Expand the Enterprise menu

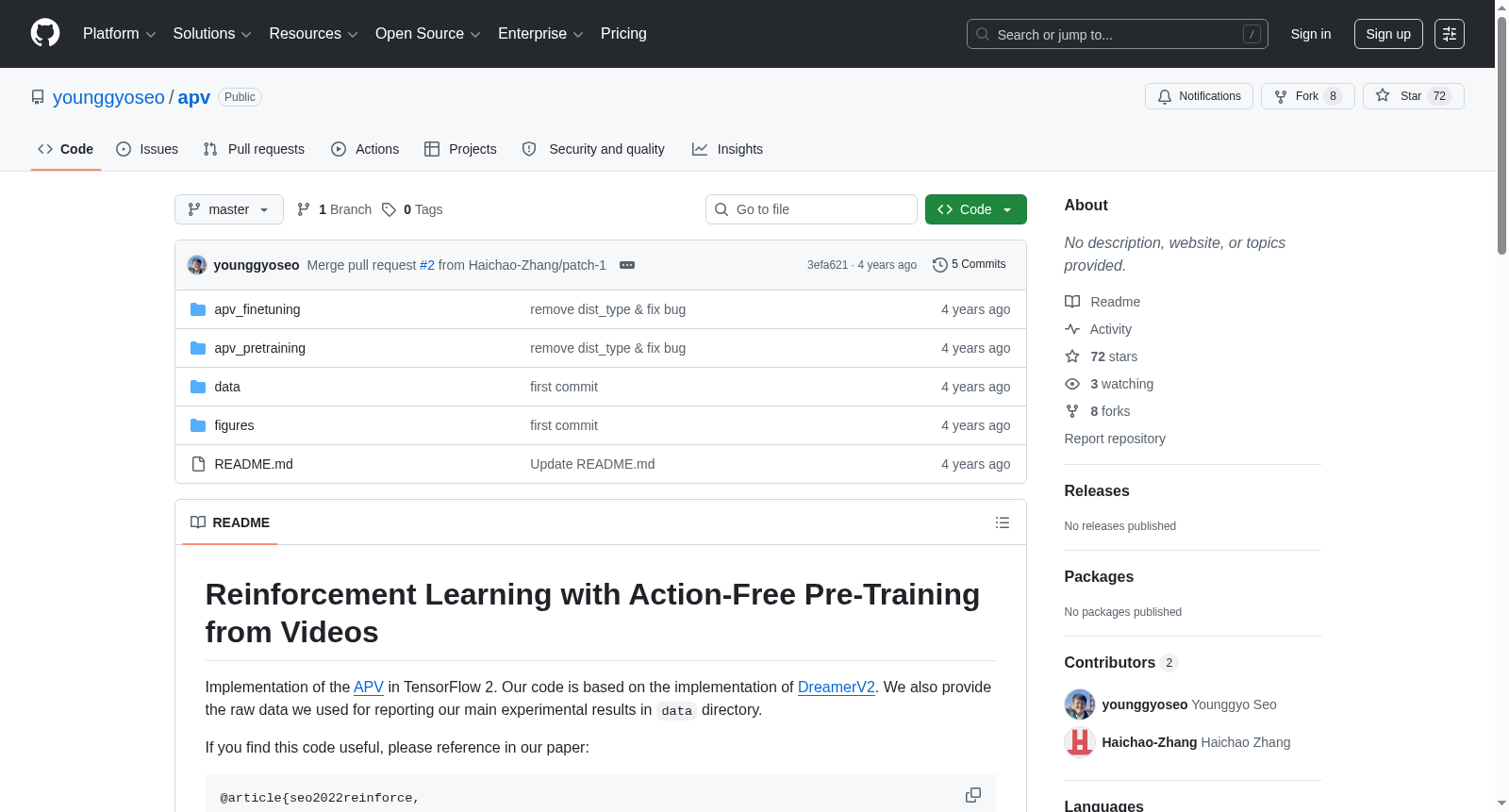tap(540, 34)
